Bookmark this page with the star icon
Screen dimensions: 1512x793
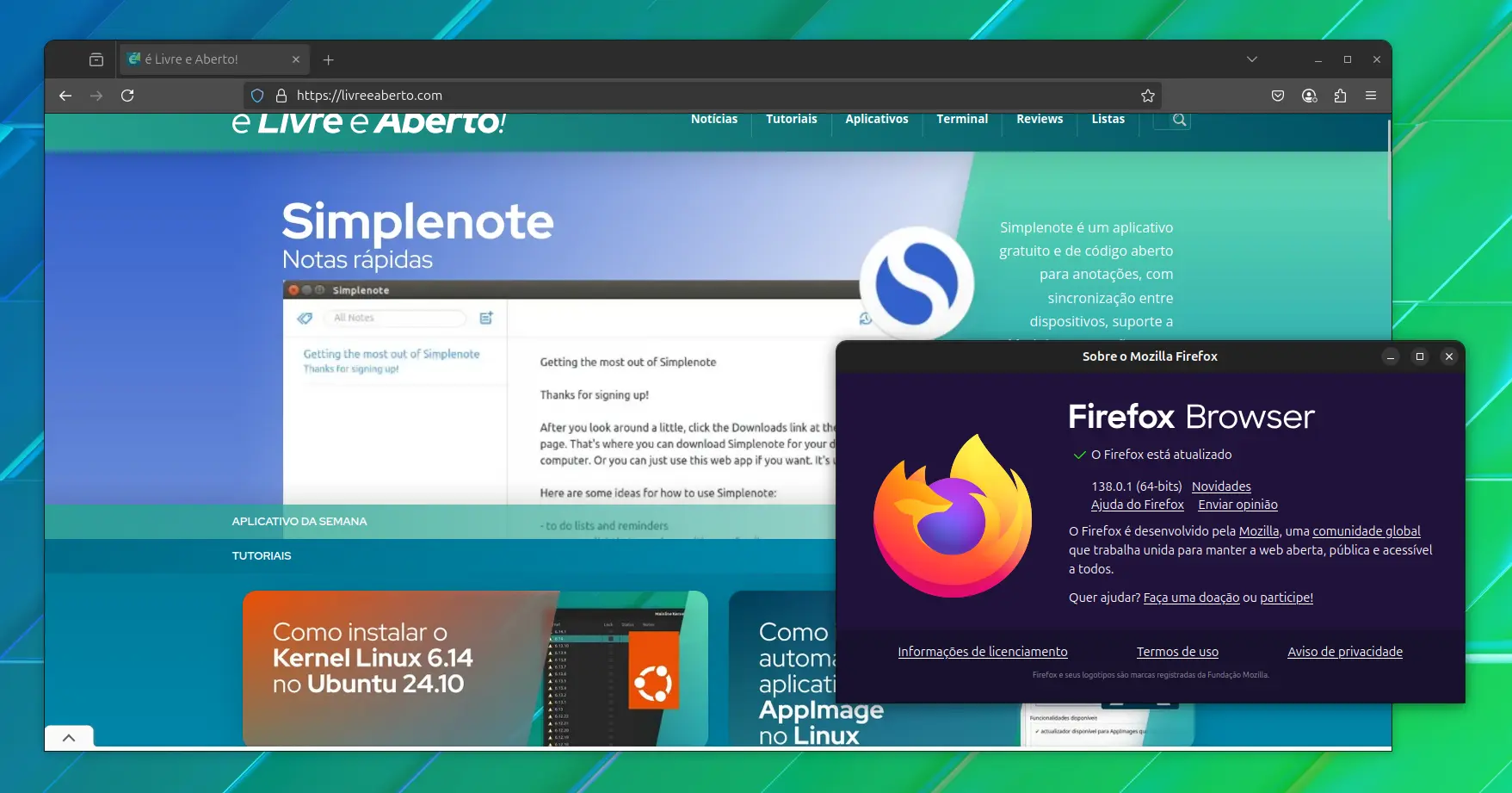(1147, 96)
